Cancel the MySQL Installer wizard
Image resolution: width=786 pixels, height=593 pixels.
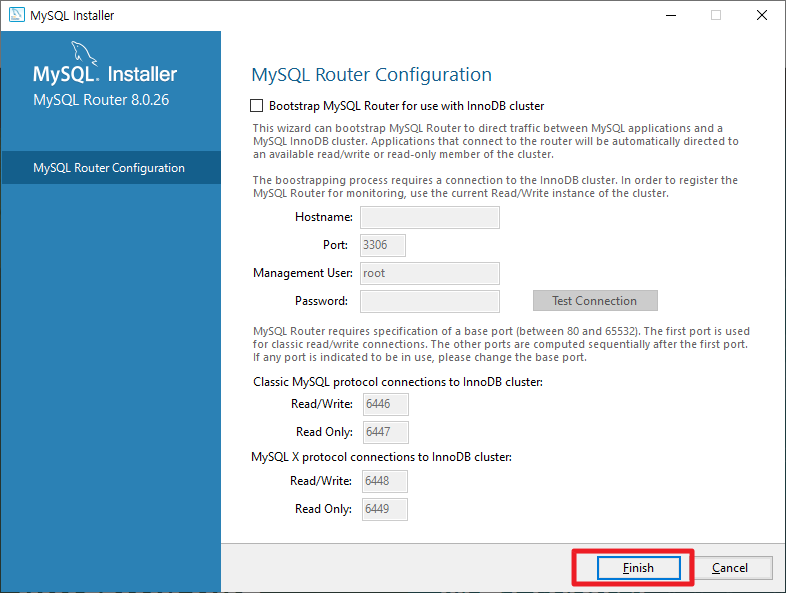730,568
